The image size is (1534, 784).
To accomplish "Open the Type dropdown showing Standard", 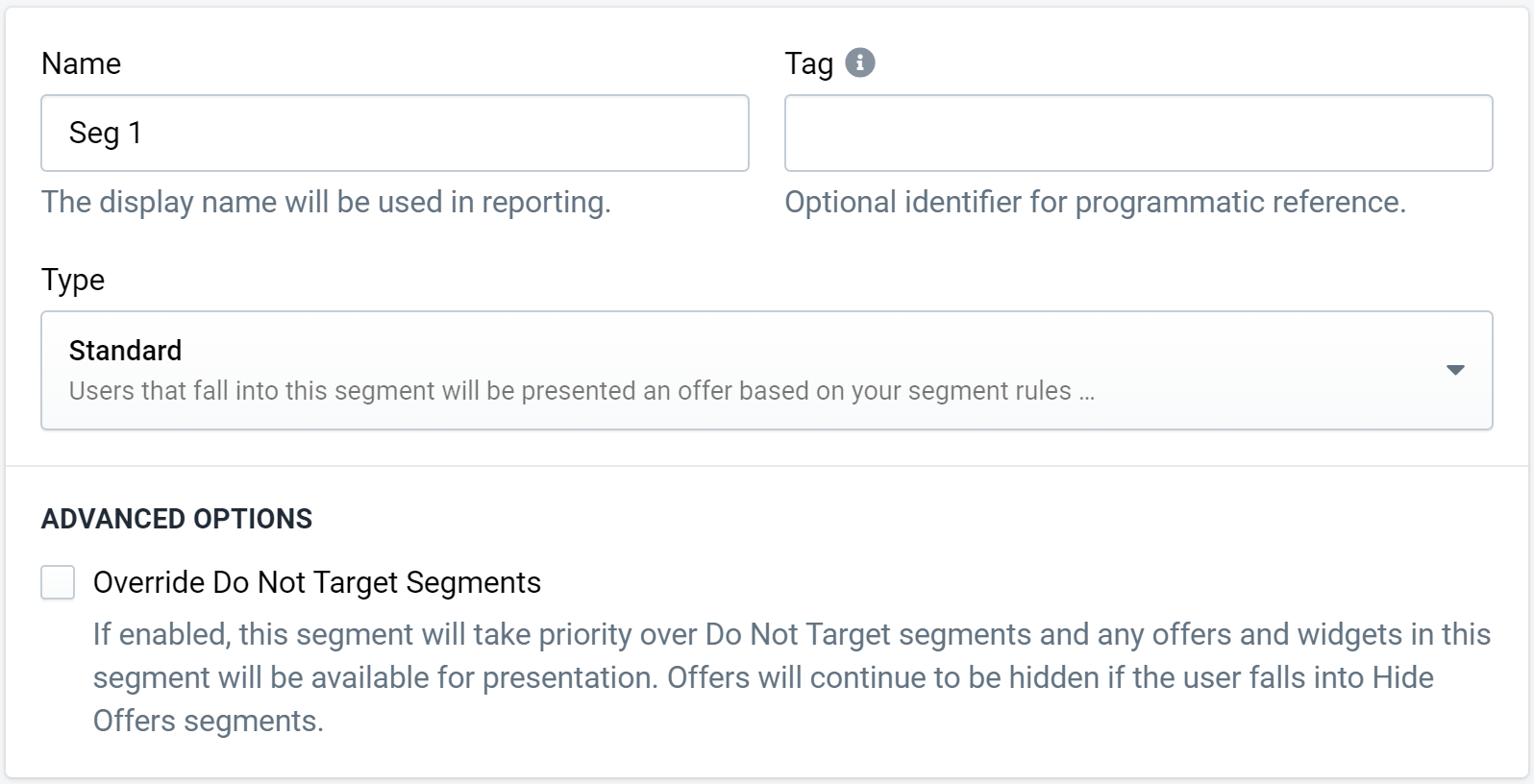I will coord(767,370).
